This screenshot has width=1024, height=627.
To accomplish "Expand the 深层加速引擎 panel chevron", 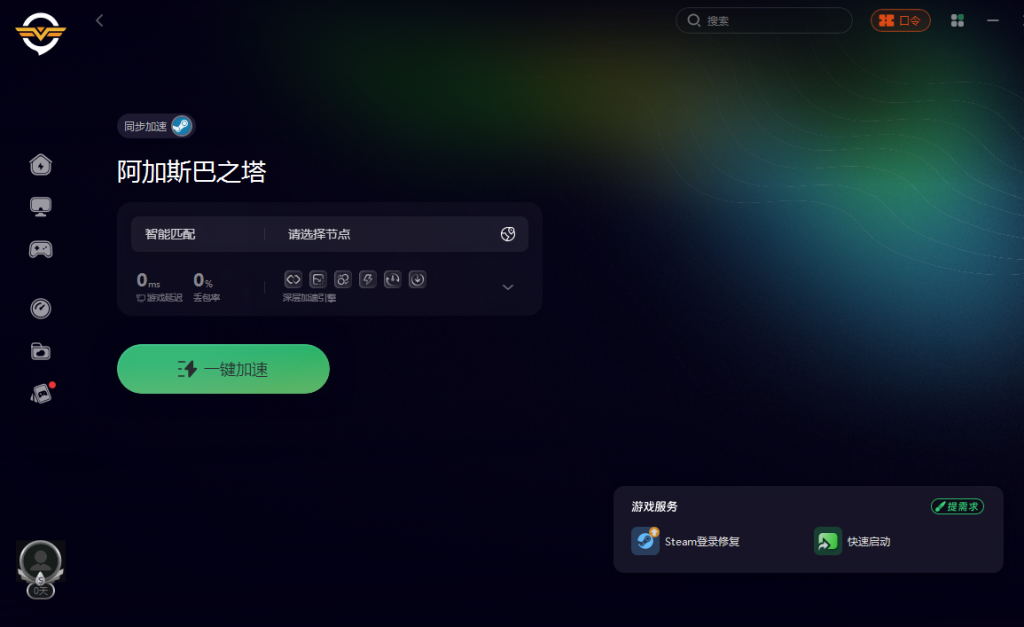I will (x=507, y=287).
